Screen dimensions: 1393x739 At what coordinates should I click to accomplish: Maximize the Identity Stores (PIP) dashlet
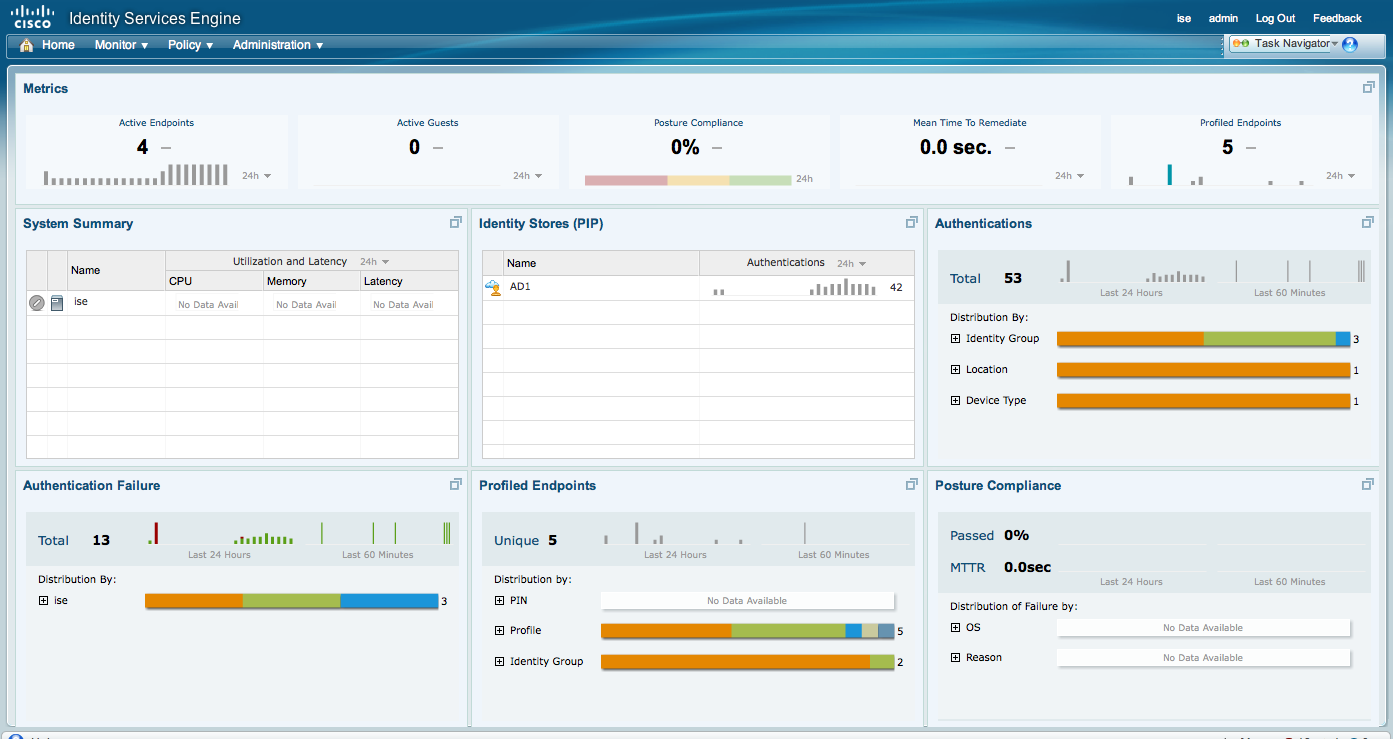point(911,222)
